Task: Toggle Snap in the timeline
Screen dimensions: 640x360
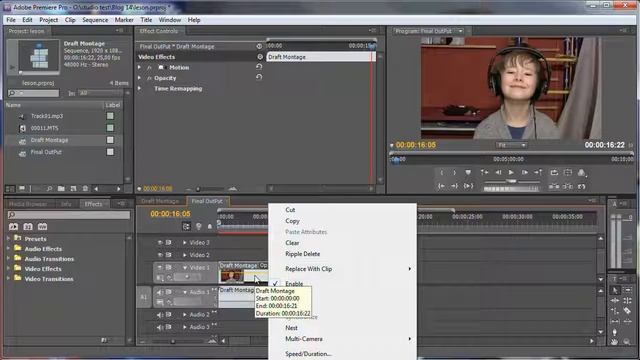Action: (x=186, y=226)
